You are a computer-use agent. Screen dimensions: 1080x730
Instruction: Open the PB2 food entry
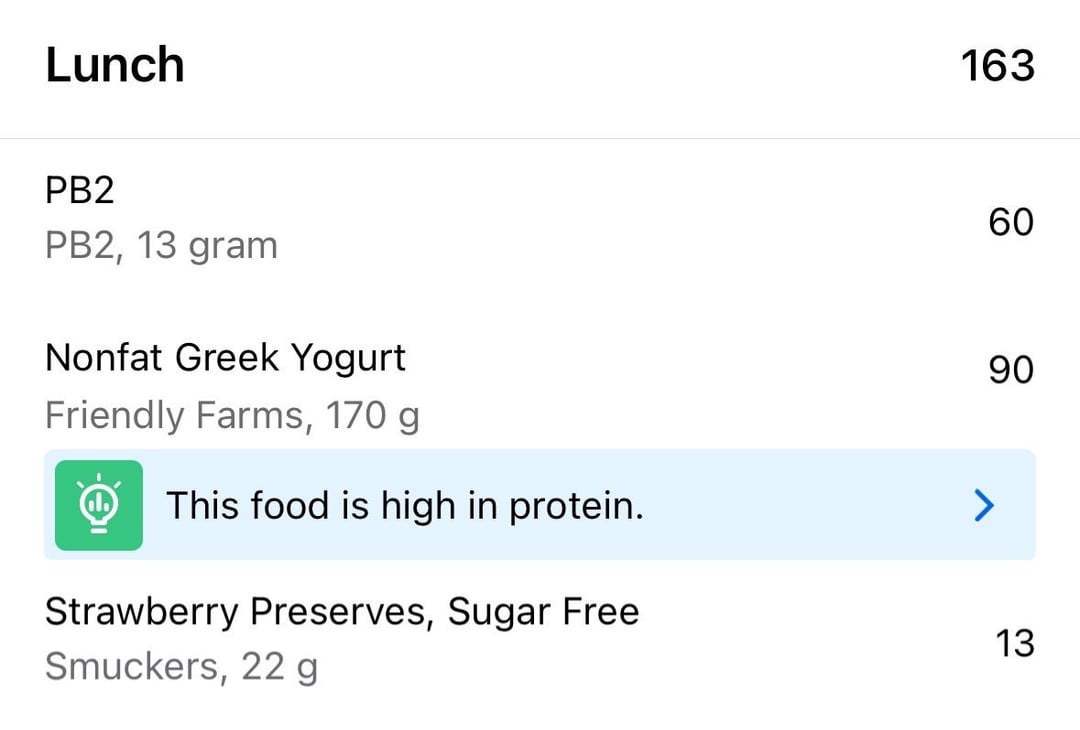pos(540,219)
